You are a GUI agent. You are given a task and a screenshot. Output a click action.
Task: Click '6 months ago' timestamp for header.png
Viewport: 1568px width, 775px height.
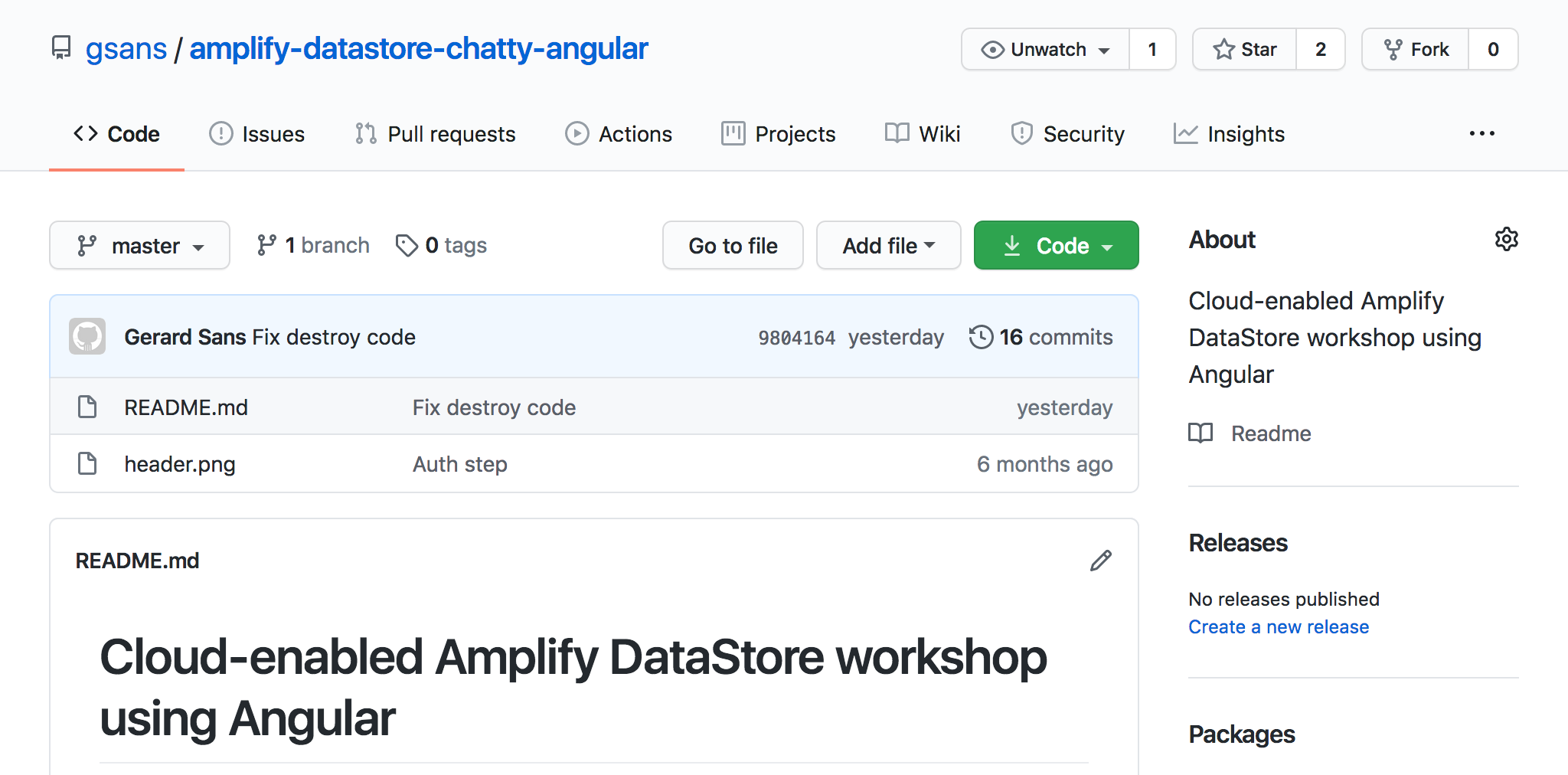click(x=1044, y=464)
